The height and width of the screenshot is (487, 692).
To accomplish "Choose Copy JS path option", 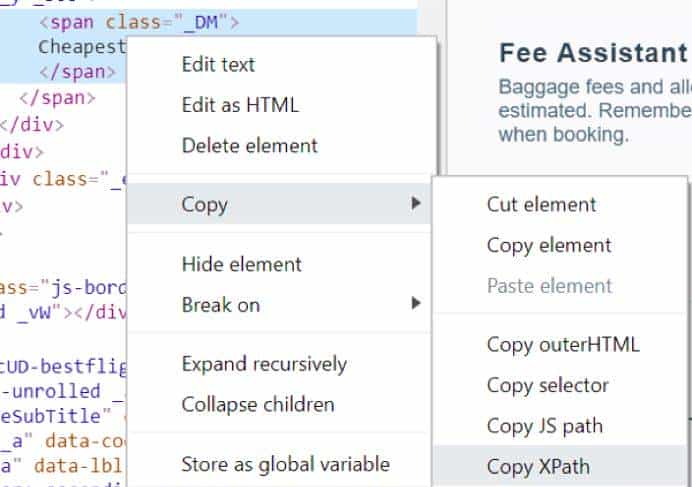I will pyautogui.click(x=544, y=426).
